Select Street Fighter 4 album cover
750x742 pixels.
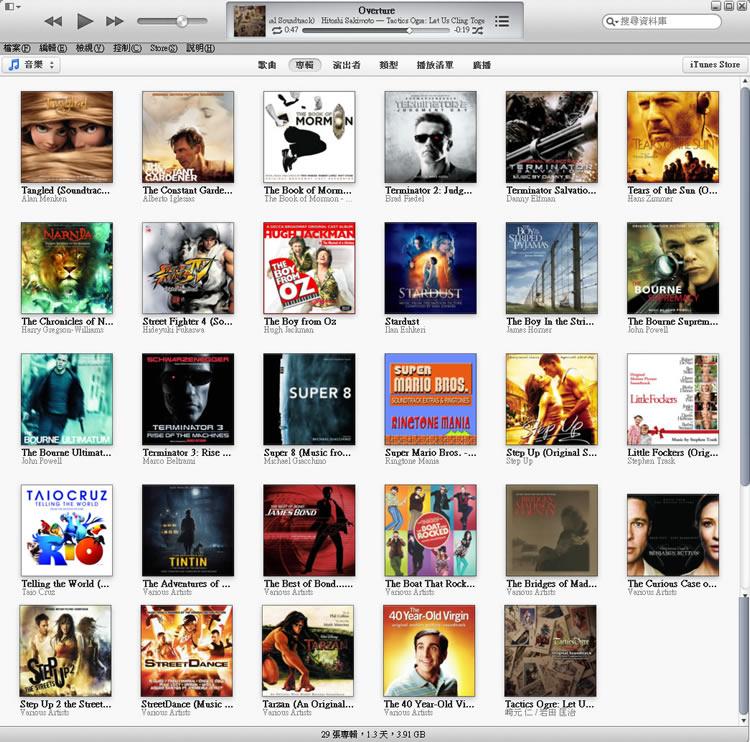tap(188, 268)
